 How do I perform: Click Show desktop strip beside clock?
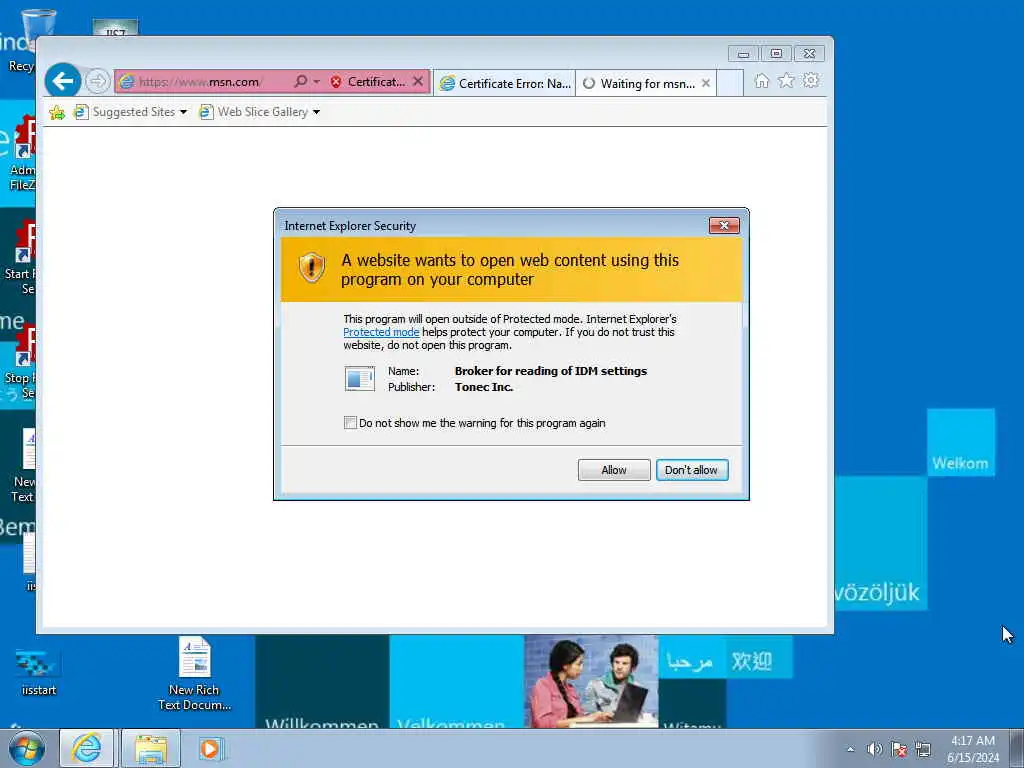point(1017,749)
